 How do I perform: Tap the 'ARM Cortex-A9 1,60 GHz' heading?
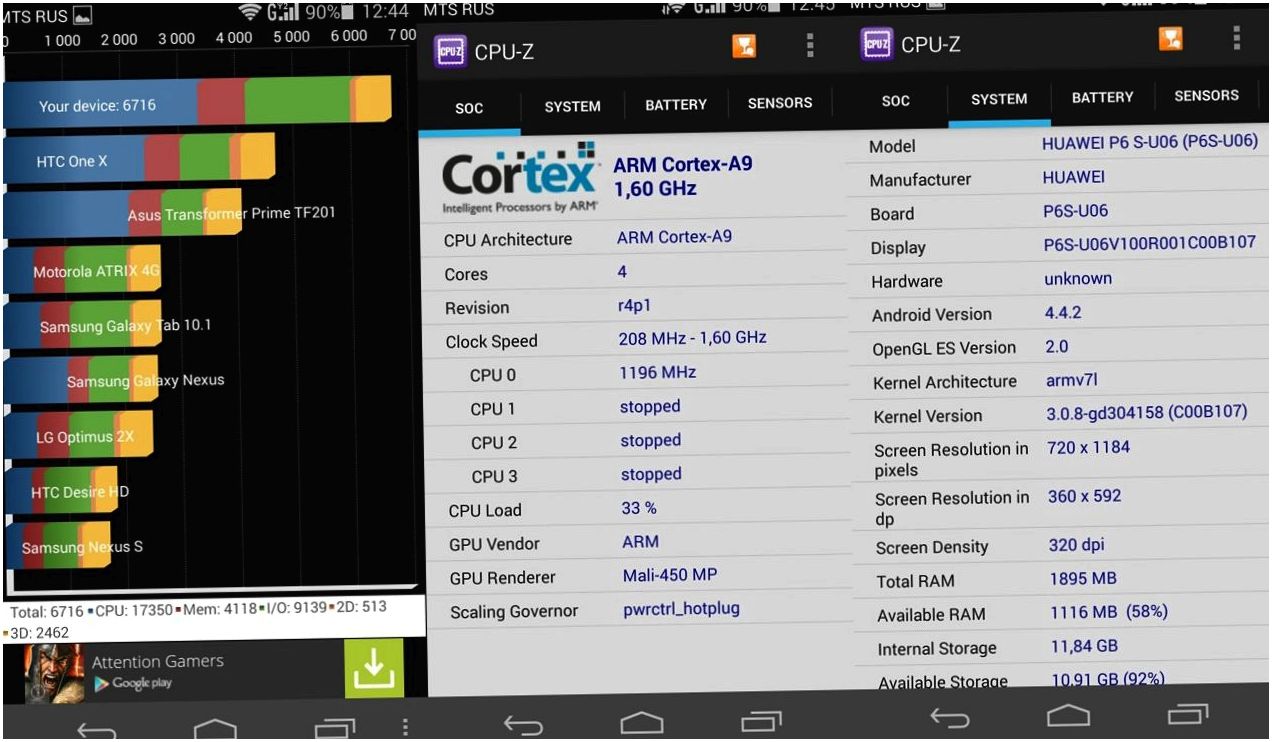683,176
